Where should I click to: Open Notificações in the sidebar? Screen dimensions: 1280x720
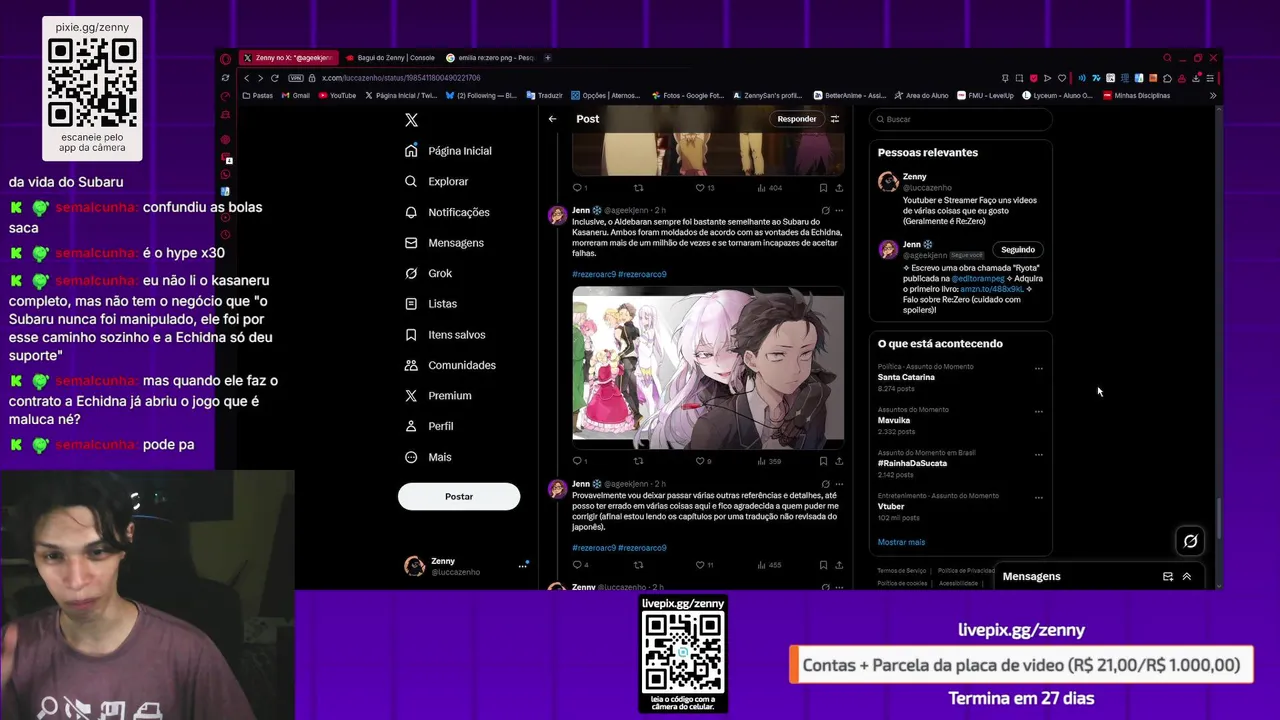(448, 212)
